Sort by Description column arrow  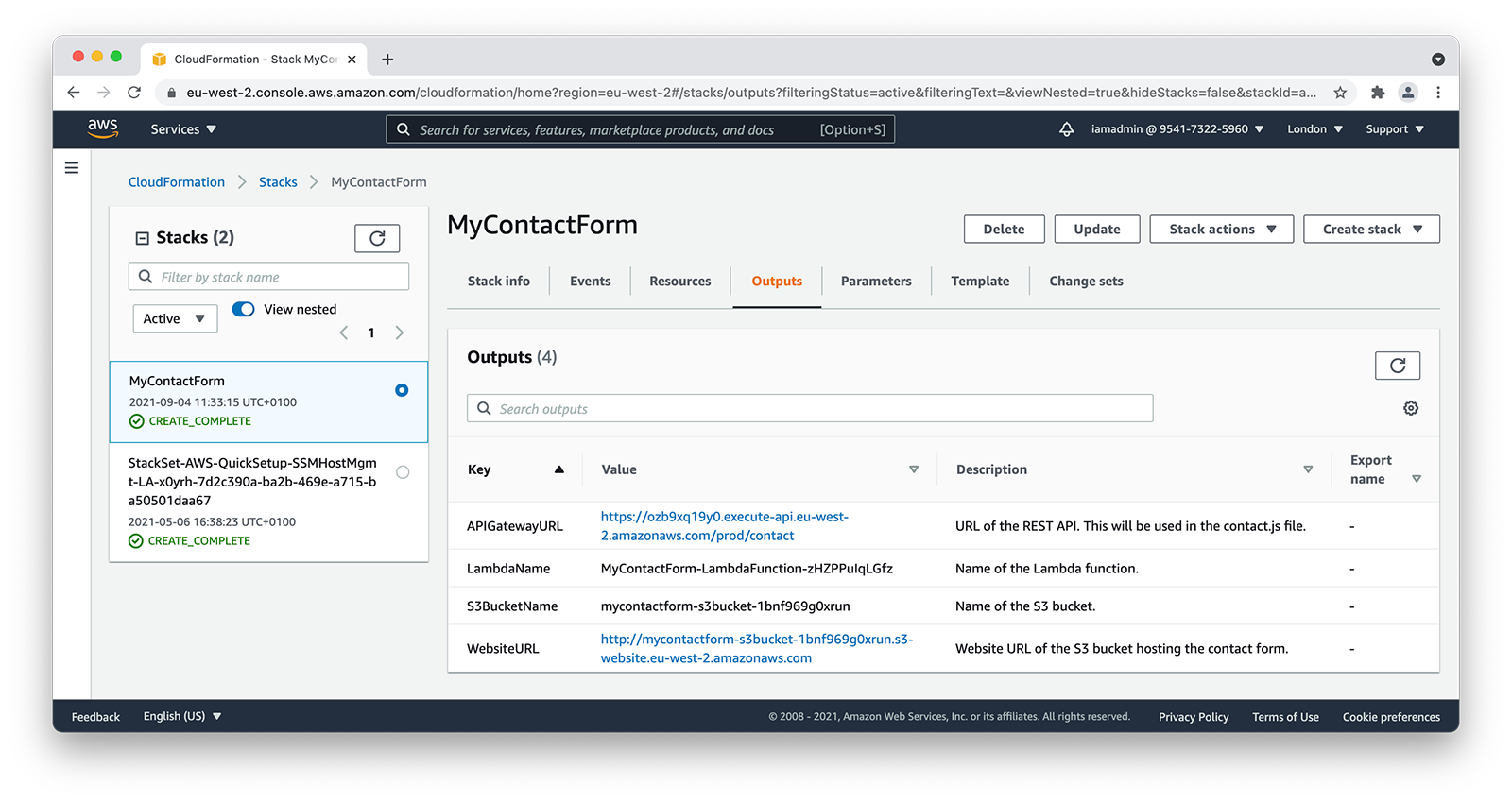click(x=1308, y=469)
